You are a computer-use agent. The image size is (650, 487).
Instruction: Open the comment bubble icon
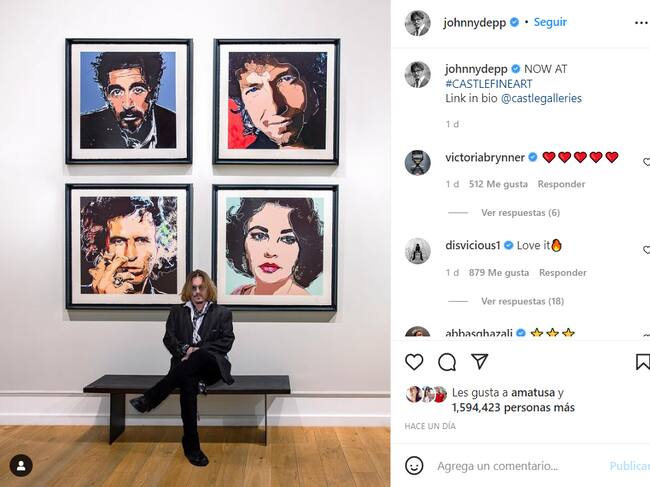447,362
